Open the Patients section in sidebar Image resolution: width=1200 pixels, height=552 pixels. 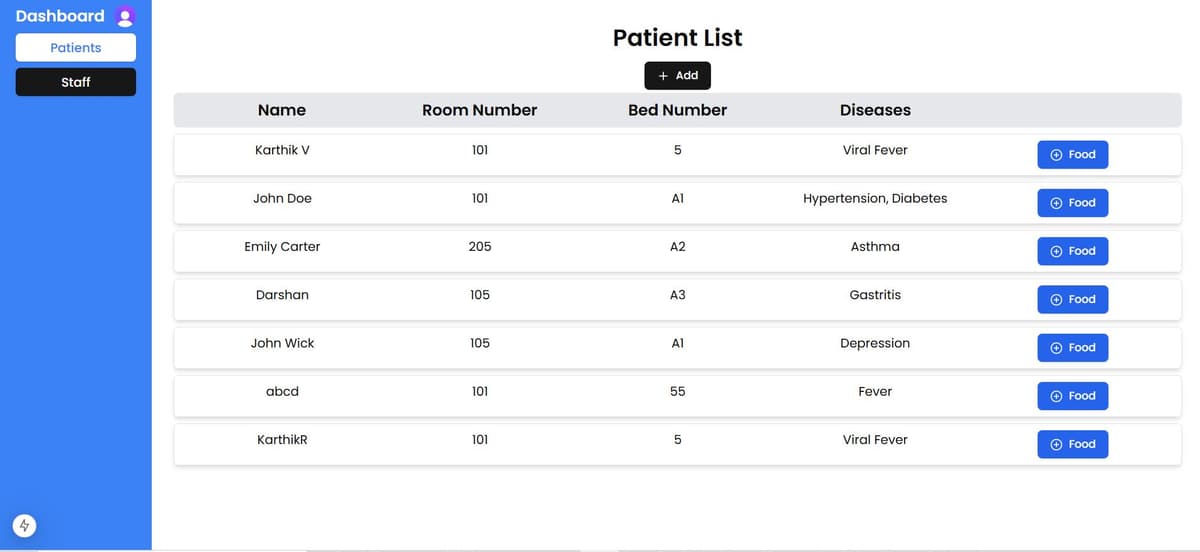point(76,48)
